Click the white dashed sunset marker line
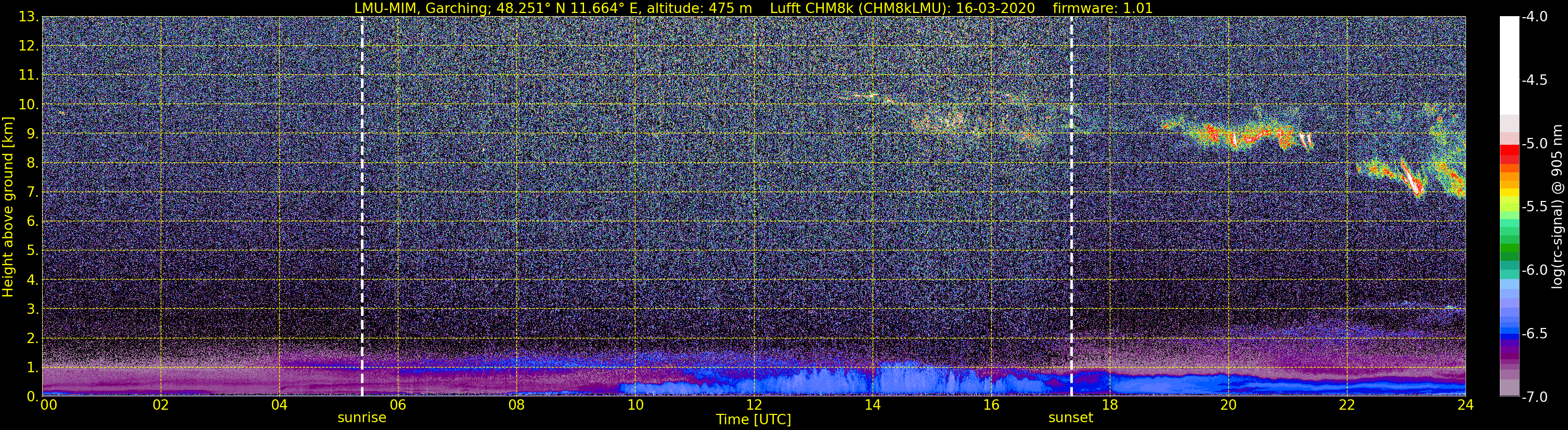This screenshot has height=430, width=1568. coord(1071,207)
